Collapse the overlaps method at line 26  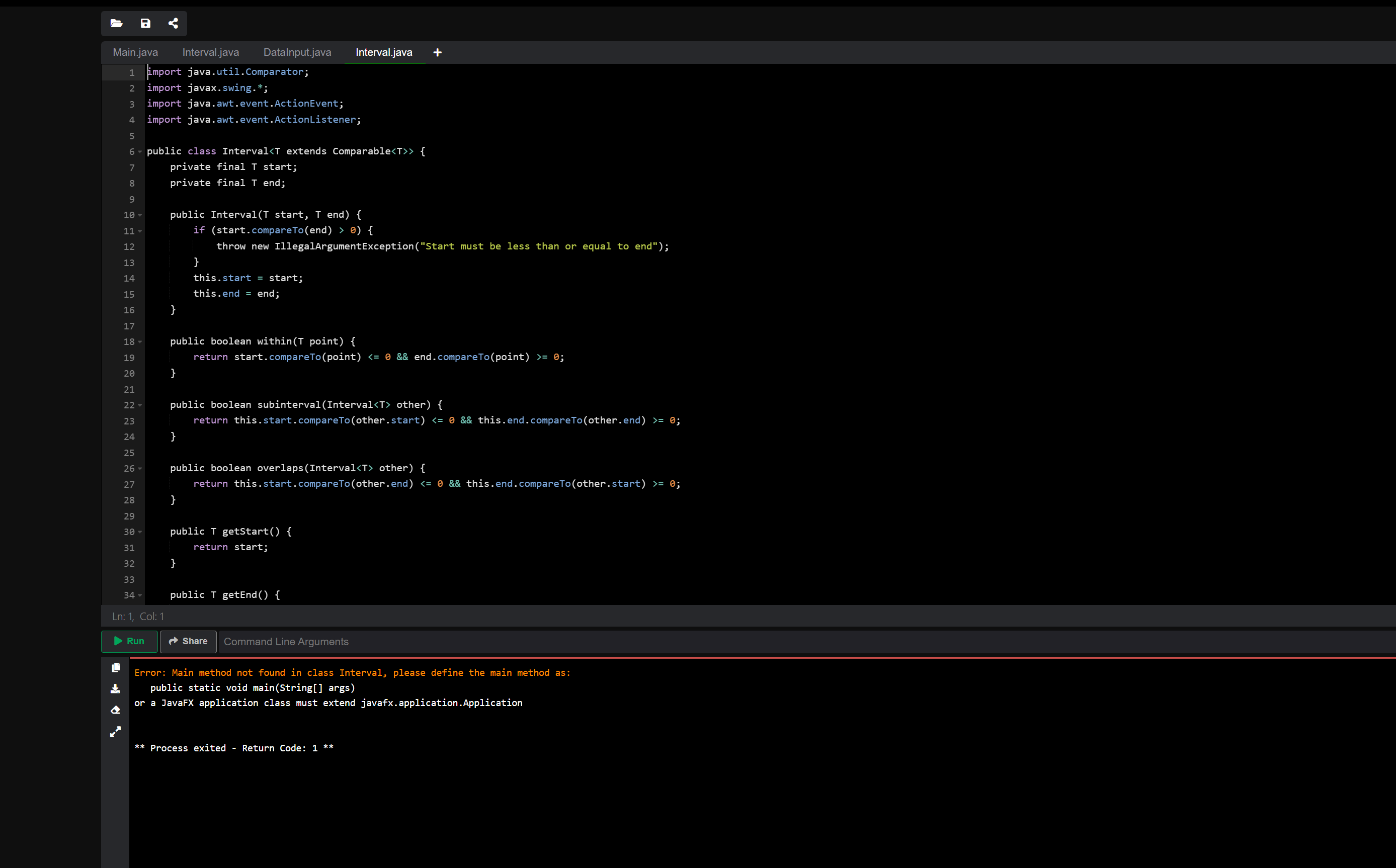point(139,468)
